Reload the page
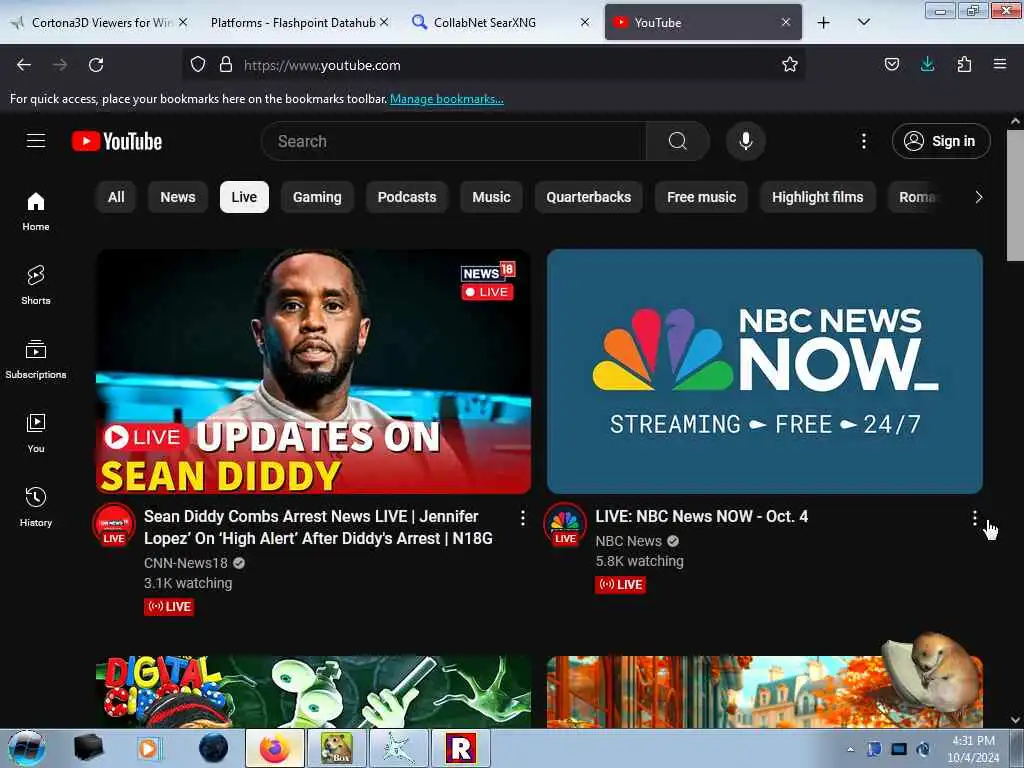The width and height of the screenshot is (1024, 768). click(x=96, y=65)
